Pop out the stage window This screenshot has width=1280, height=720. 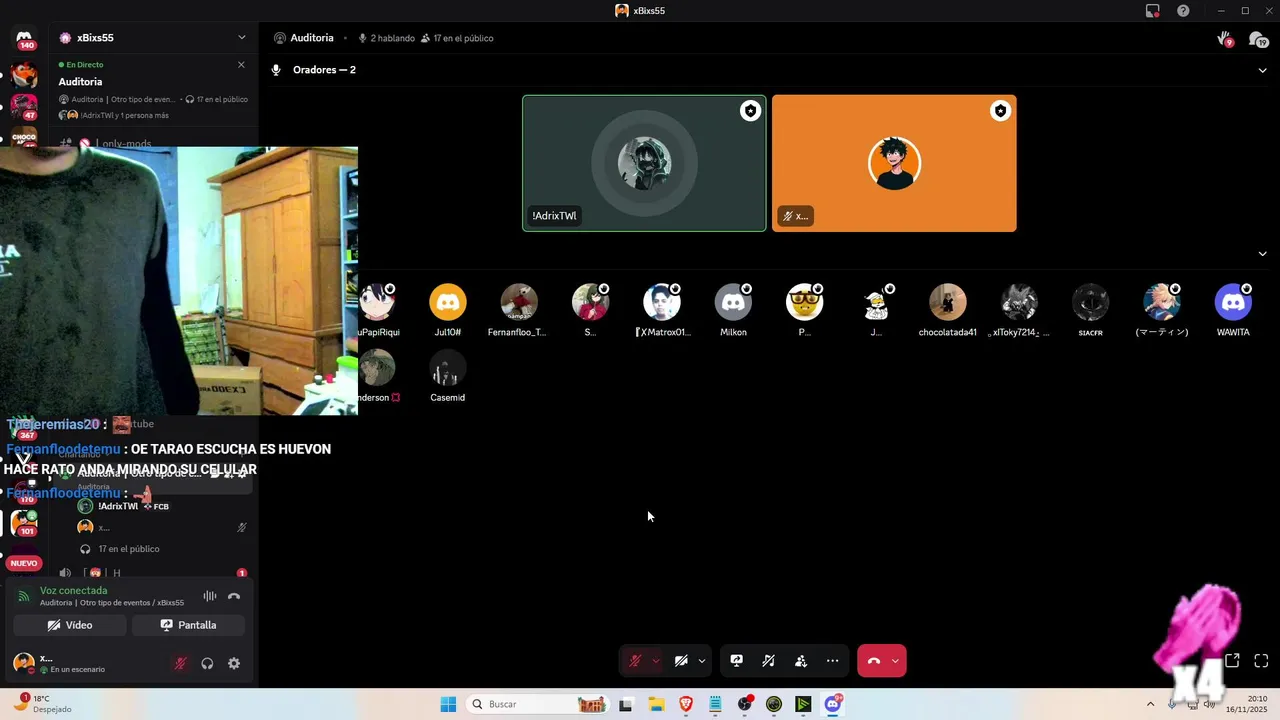pos(1232,661)
